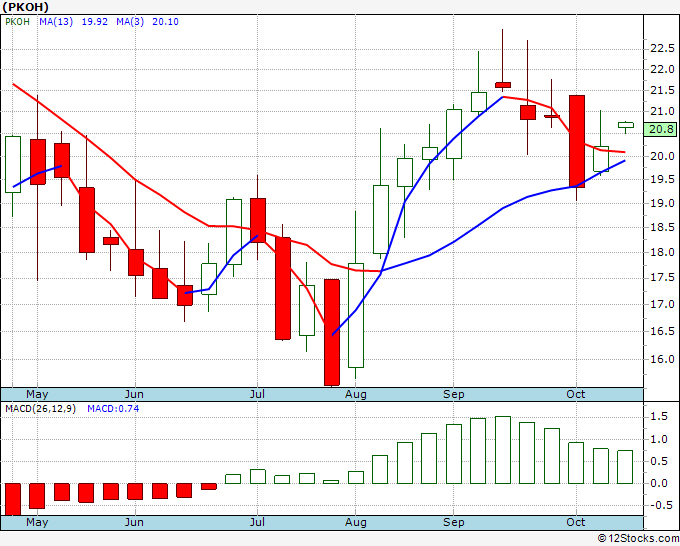The width and height of the screenshot is (680, 546).
Task: Click May on the price chart time axis
Action: pyautogui.click(x=37, y=394)
